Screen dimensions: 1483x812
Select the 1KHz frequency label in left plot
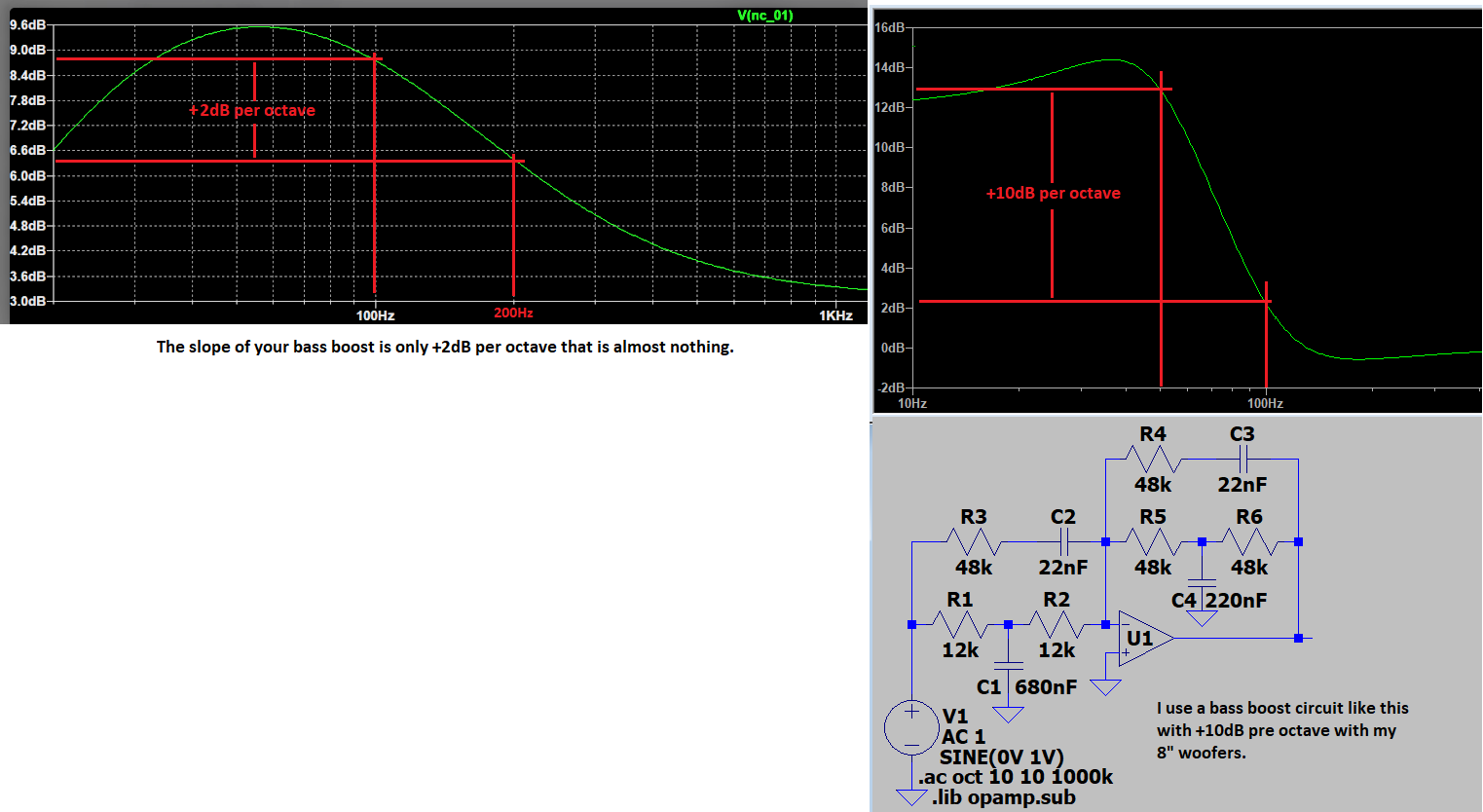pyautogui.click(x=836, y=315)
